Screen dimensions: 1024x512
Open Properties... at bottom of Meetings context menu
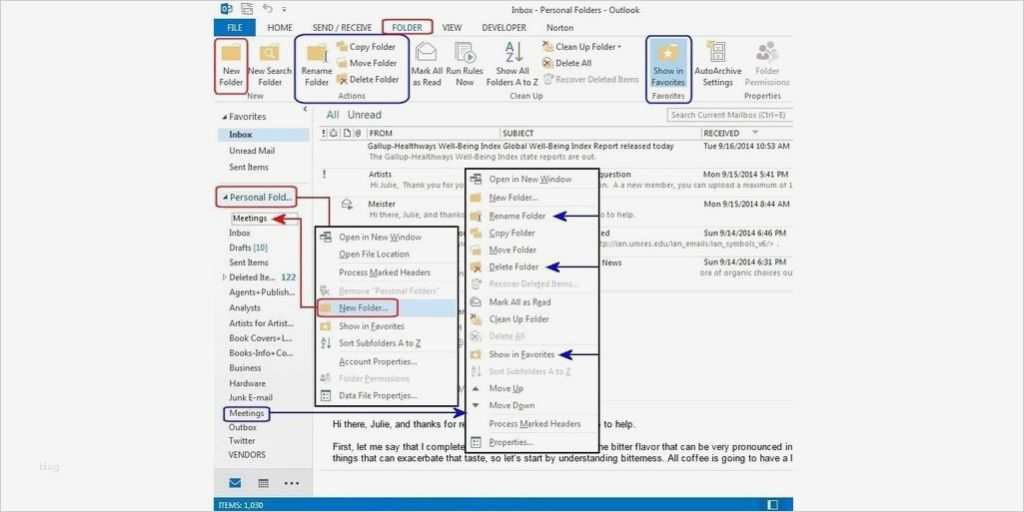point(510,442)
